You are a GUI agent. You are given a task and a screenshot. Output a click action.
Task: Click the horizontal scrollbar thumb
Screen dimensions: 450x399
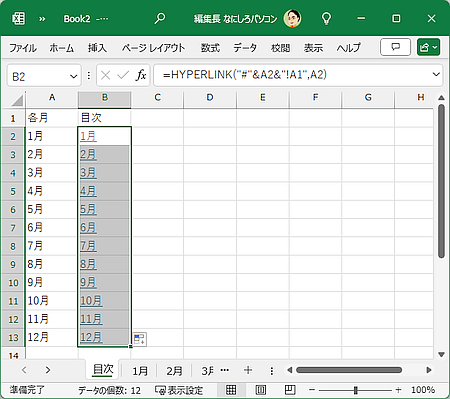pos(349,370)
